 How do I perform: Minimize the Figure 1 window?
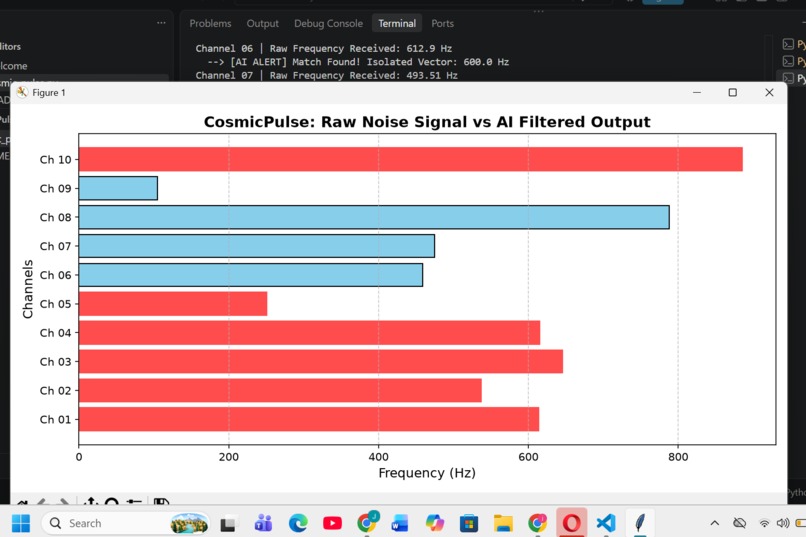click(x=697, y=92)
